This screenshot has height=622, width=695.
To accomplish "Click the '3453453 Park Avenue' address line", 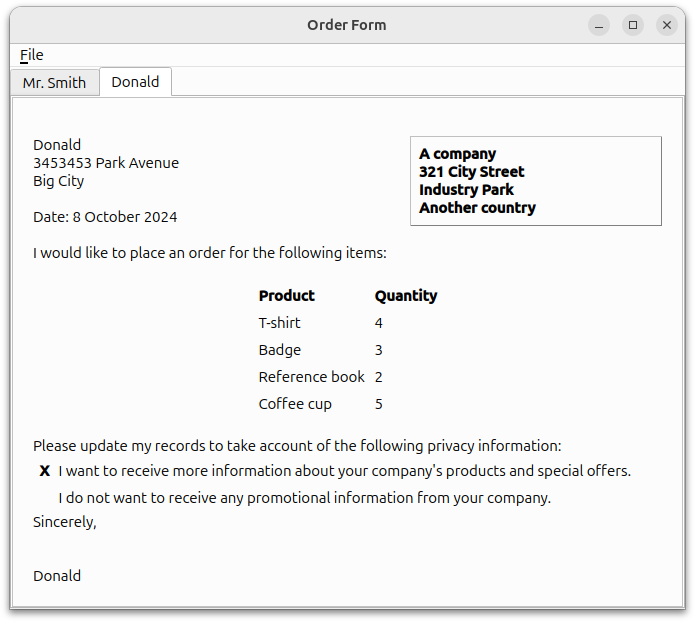I will point(106,163).
